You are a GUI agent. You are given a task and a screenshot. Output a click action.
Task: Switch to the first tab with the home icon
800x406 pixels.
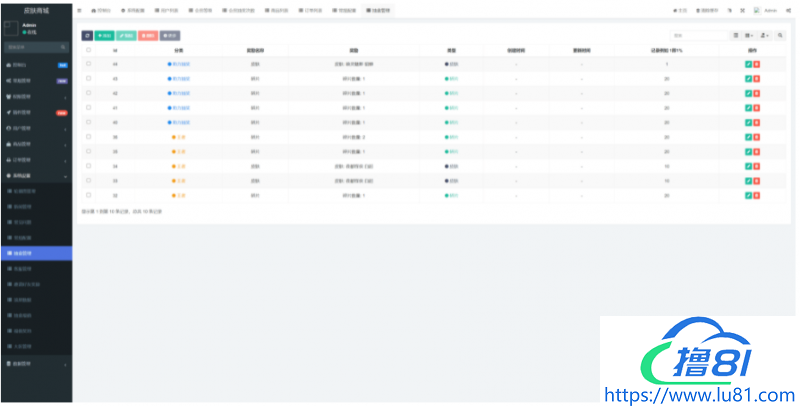point(100,10)
